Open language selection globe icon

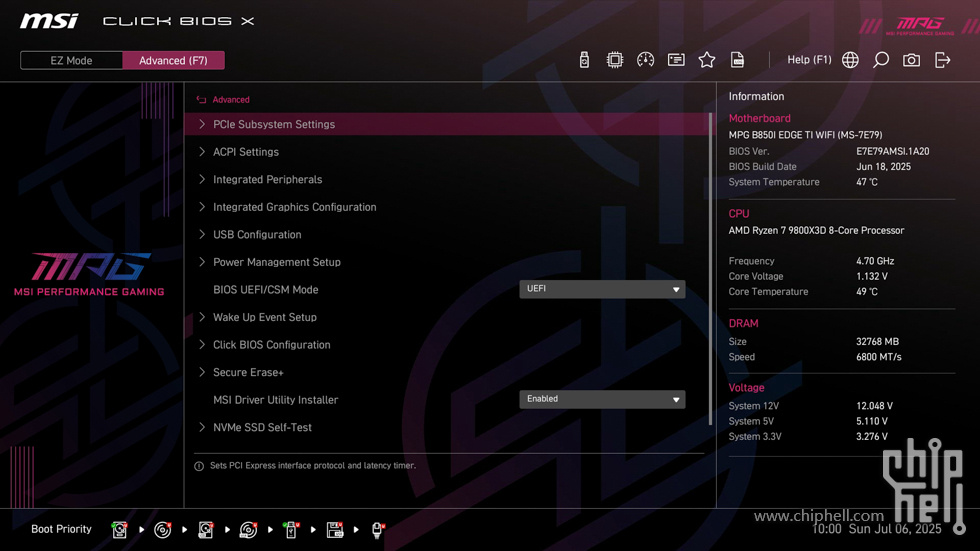(x=850, y=60)
